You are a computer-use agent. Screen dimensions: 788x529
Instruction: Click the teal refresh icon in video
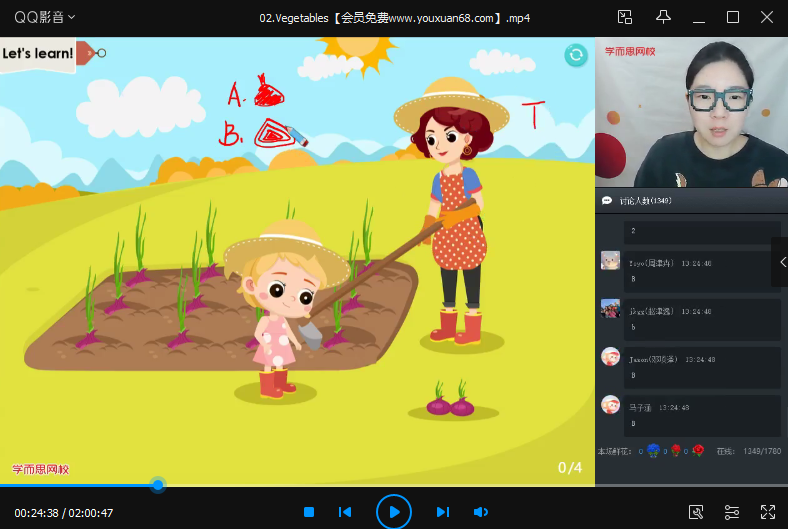[575, 55]
